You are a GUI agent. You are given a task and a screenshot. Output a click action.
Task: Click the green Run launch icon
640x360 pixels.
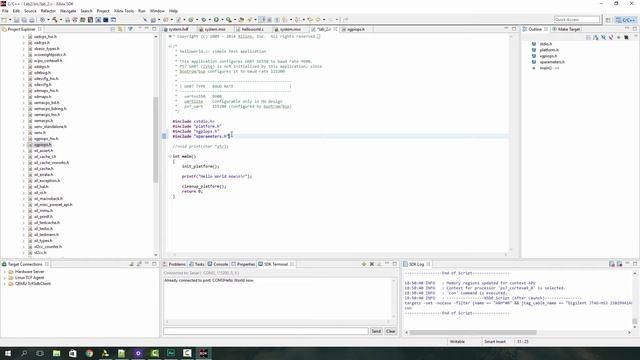click(x=216, y=20)
